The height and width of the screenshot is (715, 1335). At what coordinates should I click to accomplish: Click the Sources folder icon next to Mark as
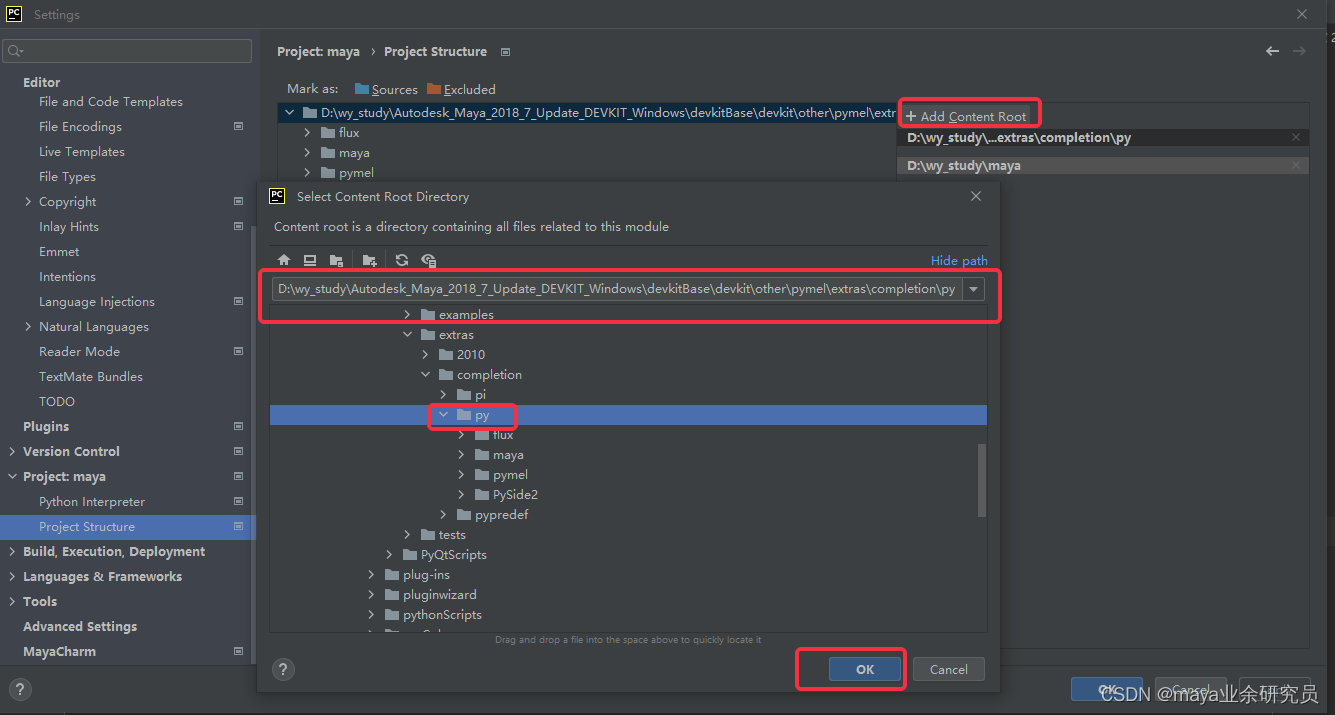tap(361, 89)
